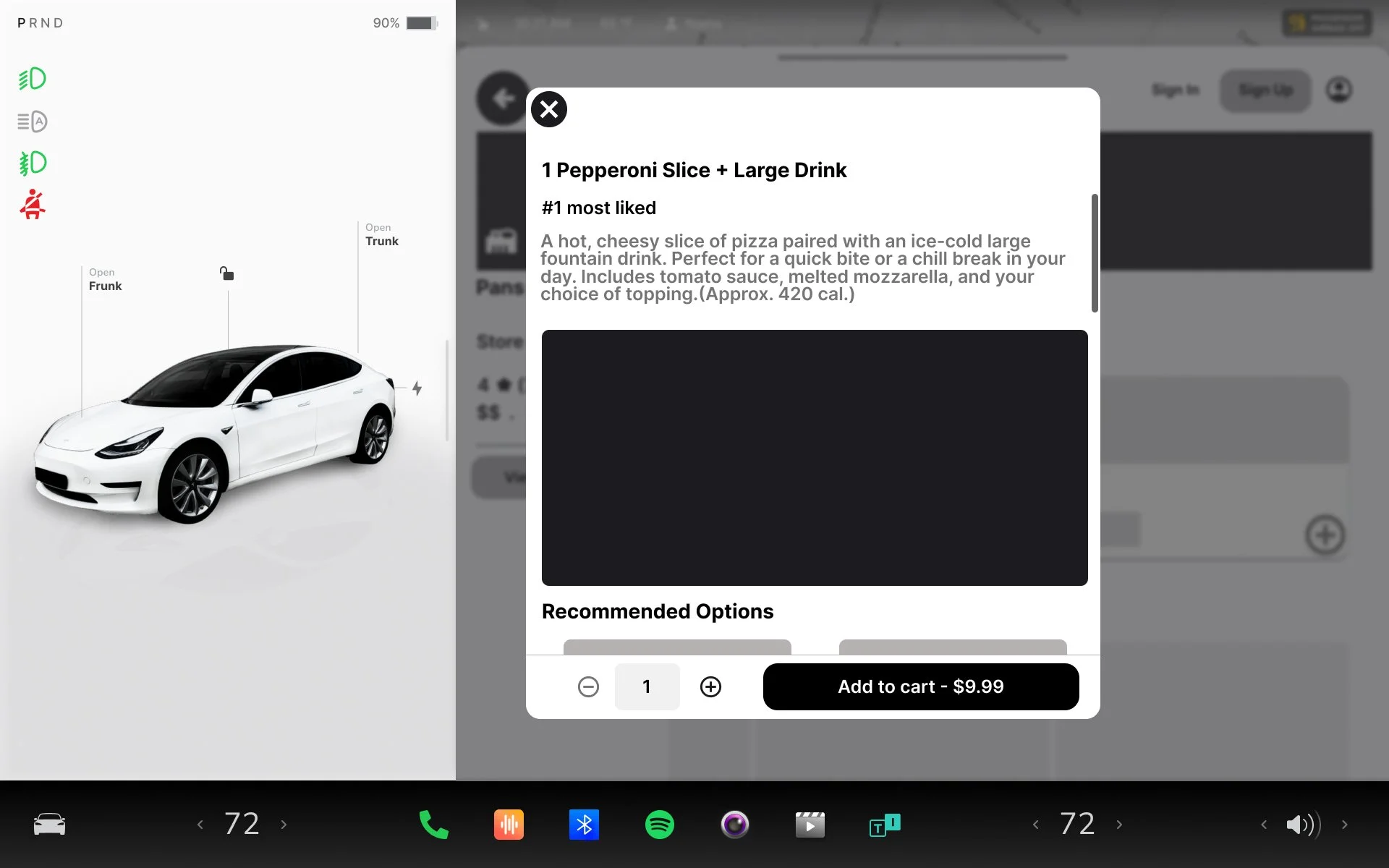1389x868 pixels.
Task: Increase volume with right chevron
Action: 1344,825
